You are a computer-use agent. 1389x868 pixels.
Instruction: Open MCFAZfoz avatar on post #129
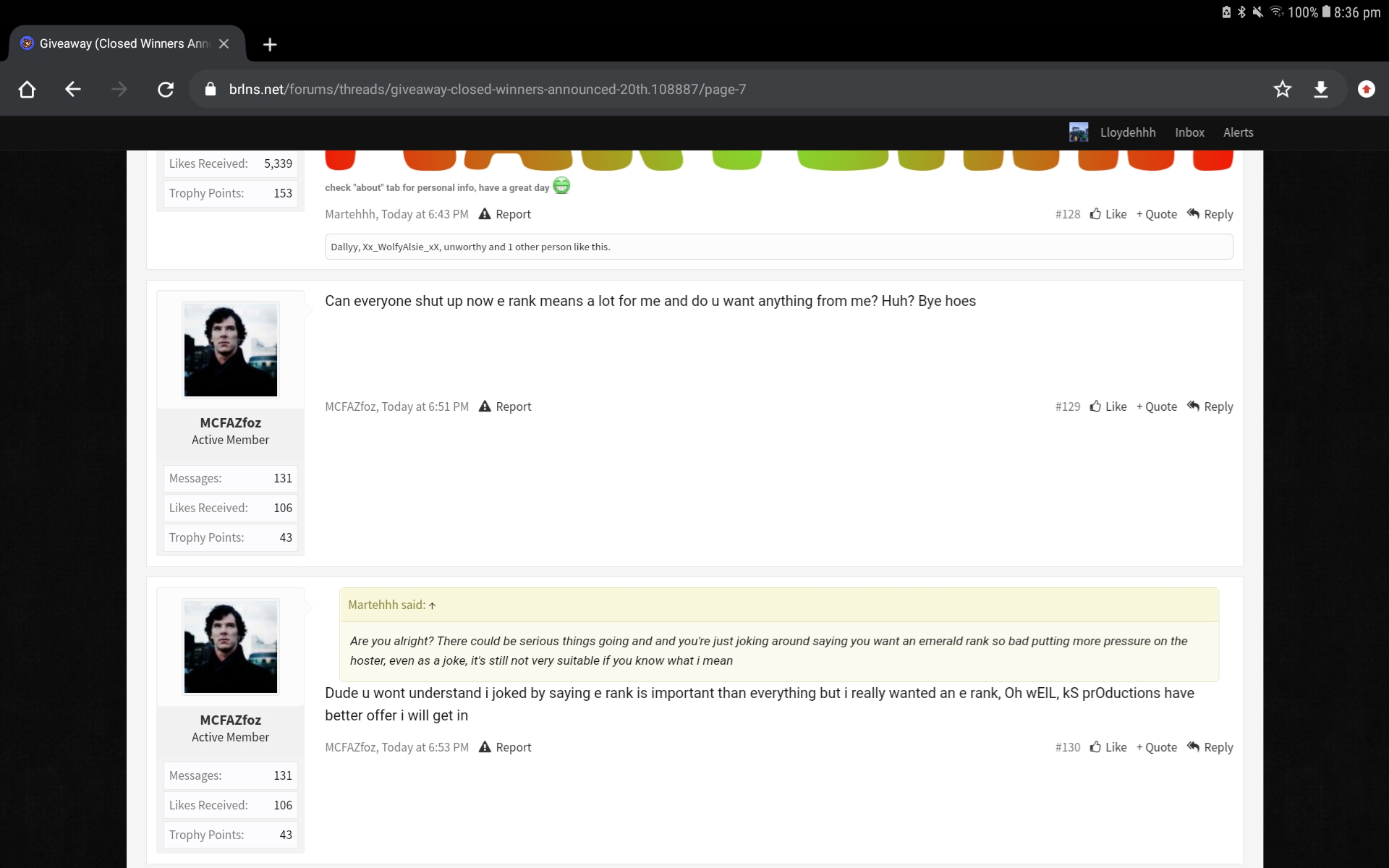(x=231, y=350)
